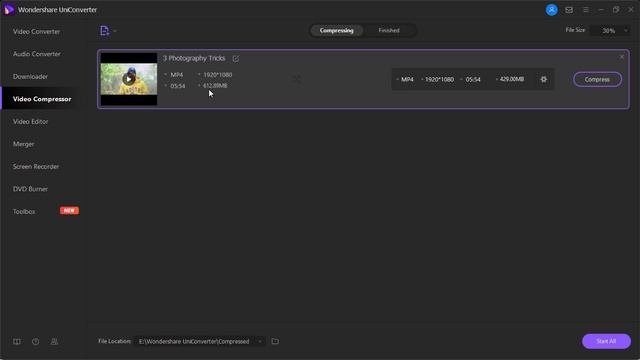This screenshot has width=640, height=360.
Task: Open the output folder icon
Action: 275,341
